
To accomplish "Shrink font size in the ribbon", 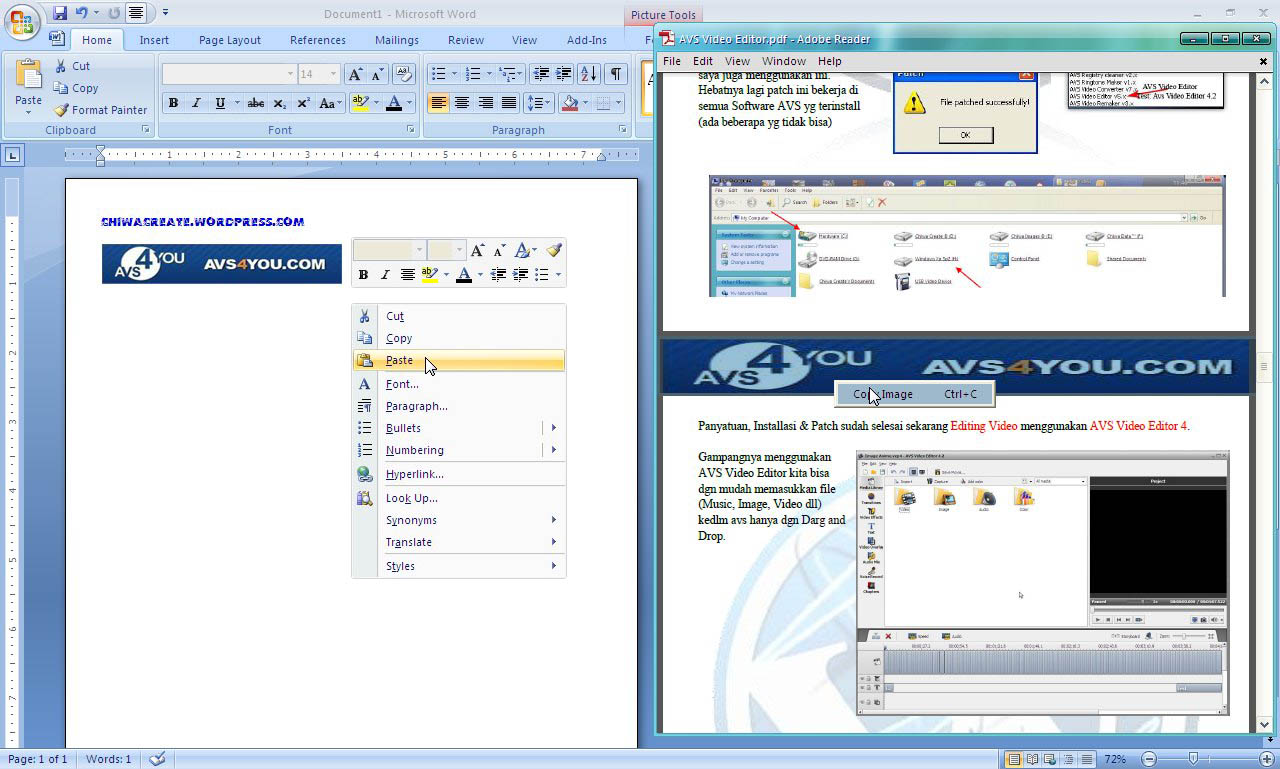I will pos(378,74).
